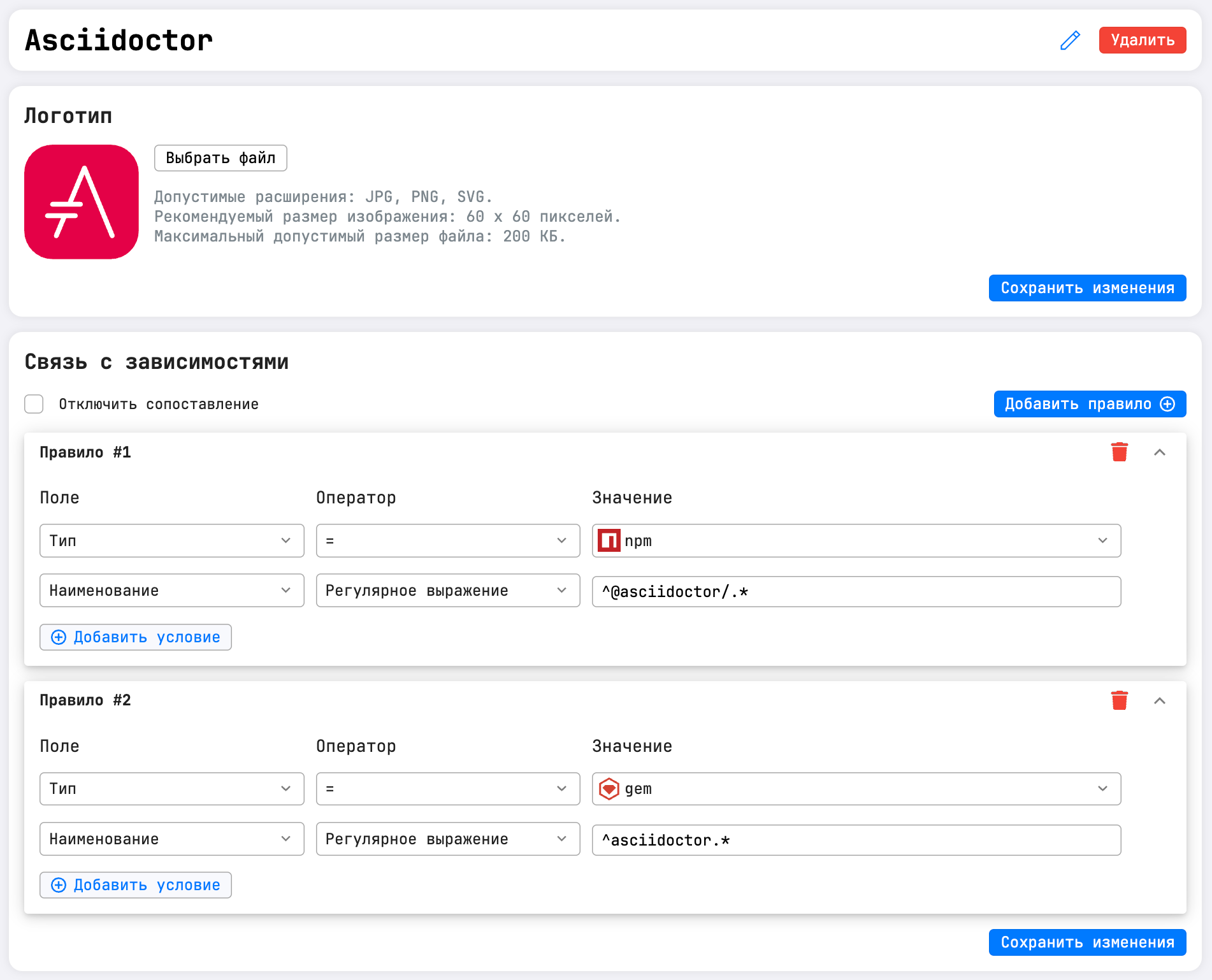Save dependency rules with bottom Сохранить изменения
This screenshot has width=1212, height=980.
coord(1087,942)
